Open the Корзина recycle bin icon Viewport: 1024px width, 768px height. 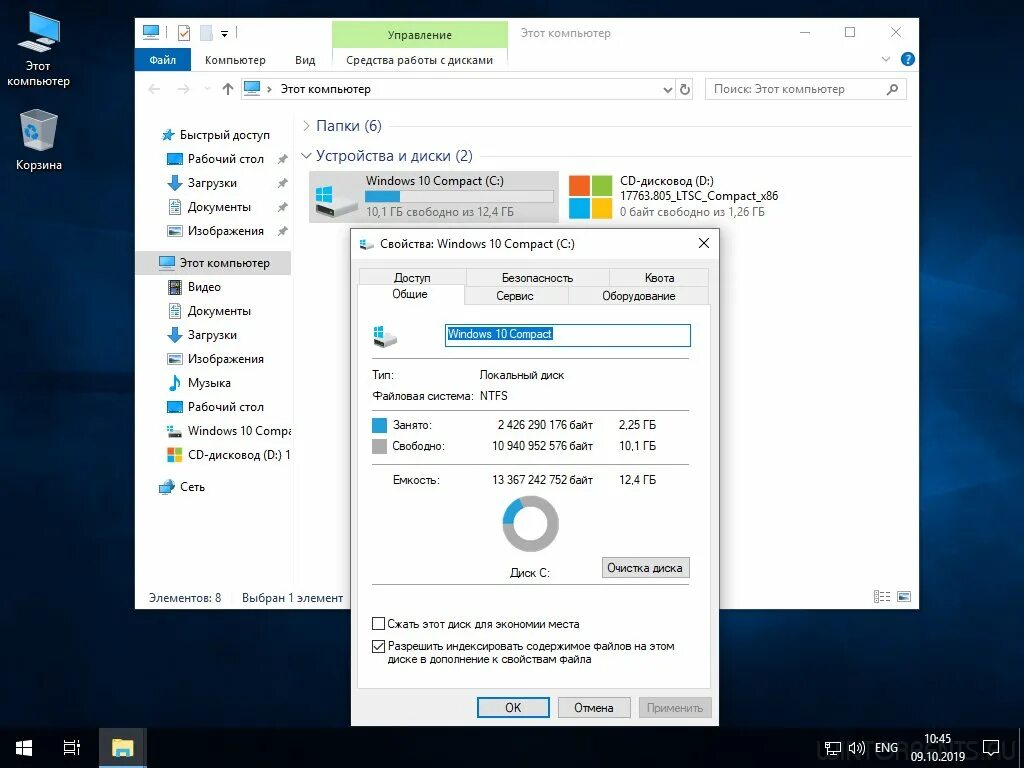click(x=39, y=139)
